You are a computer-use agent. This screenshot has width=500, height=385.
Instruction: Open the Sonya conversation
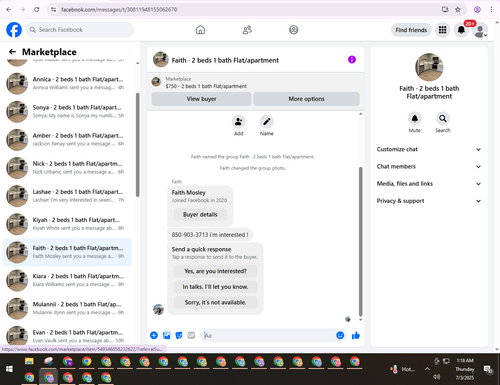coord(67,111)
